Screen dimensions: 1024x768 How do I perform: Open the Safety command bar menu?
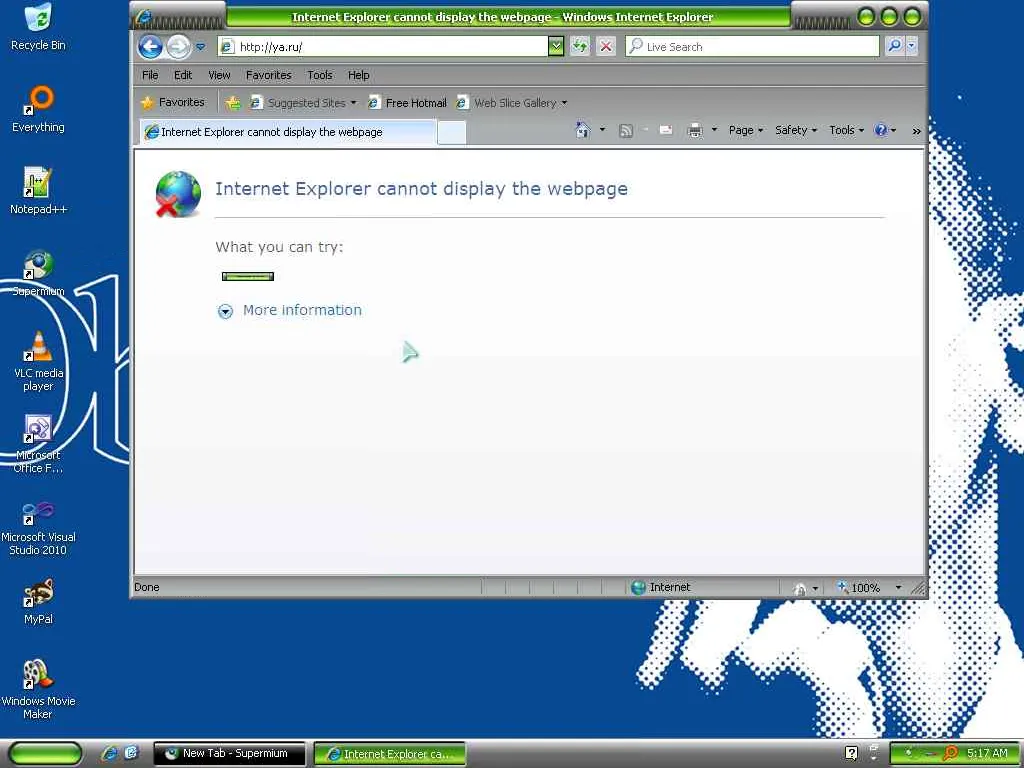[x=795, y=130]
